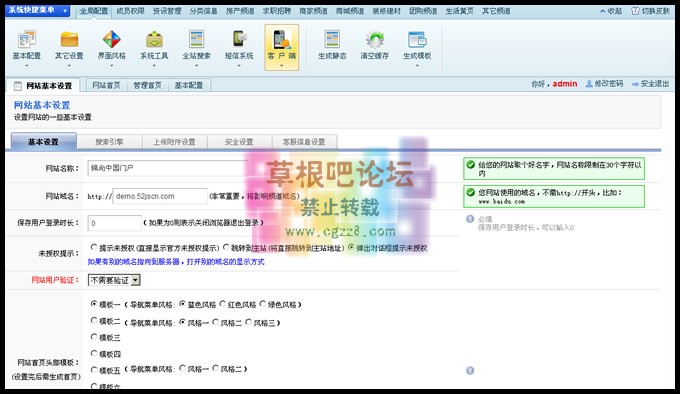Select 弹出对话框提示未授权 radio option
This screenshot has width=680, height=394.
351,247
